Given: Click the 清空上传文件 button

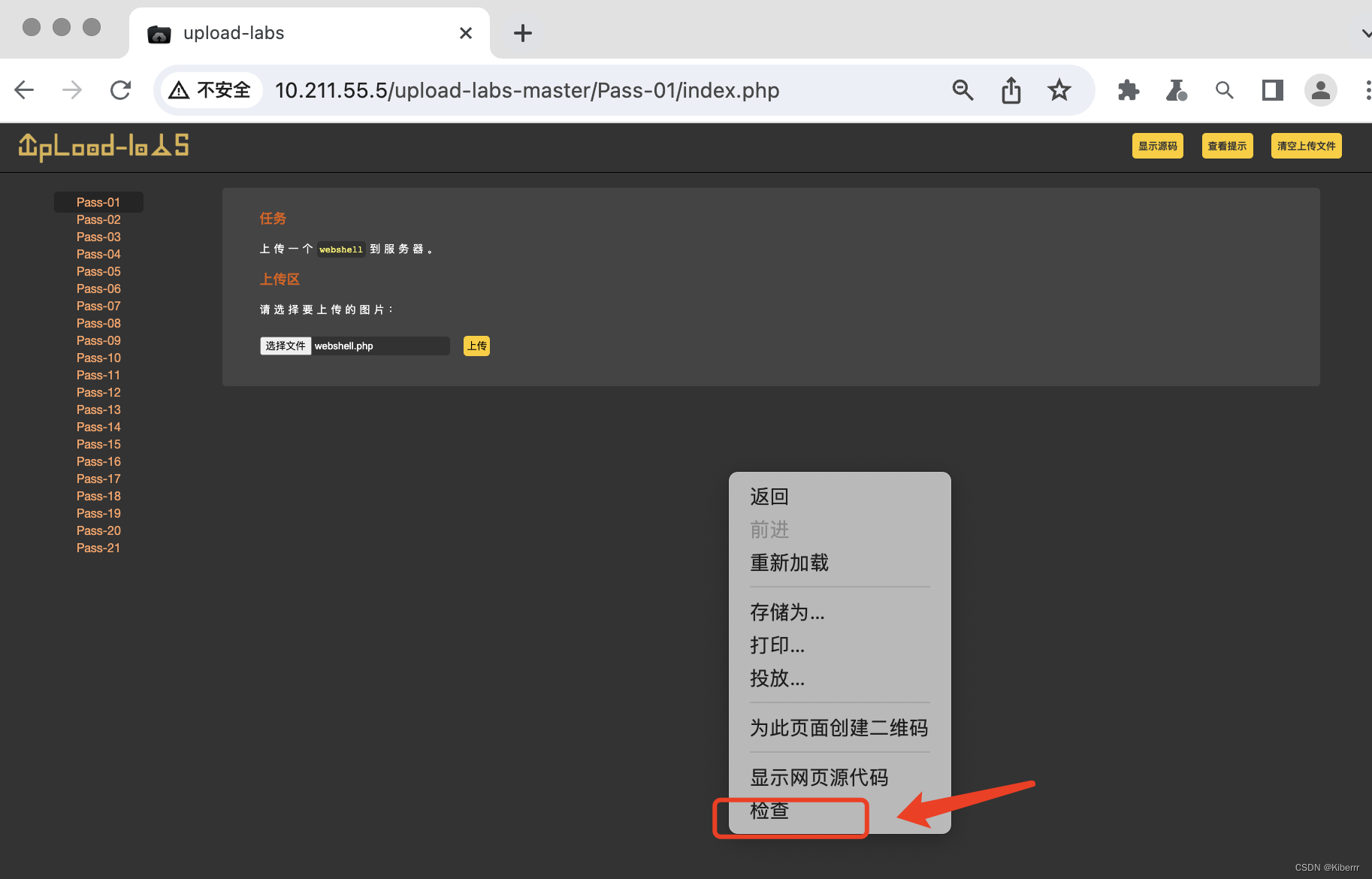Looking at the screenshot, I should [x=1306, y=146].
